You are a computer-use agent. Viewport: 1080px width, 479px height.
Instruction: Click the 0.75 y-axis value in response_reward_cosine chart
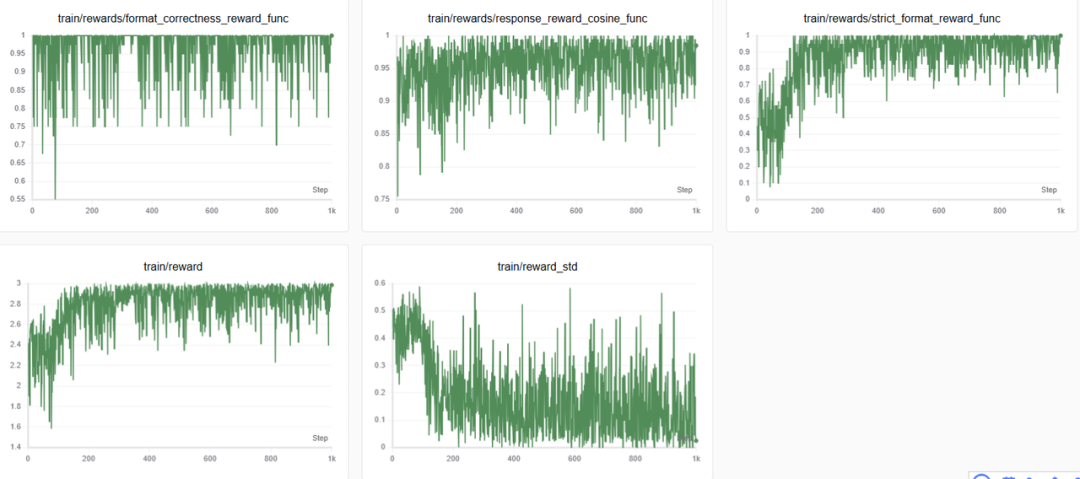pyautogui.click(x=384, y=199)
